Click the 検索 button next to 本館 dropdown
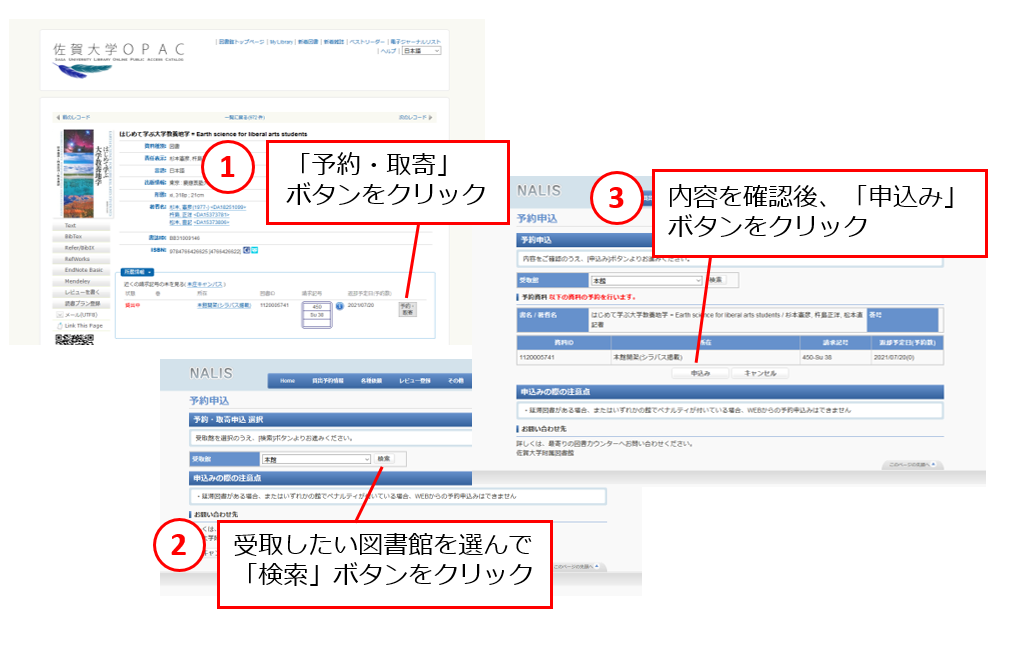 coord(385,459)
